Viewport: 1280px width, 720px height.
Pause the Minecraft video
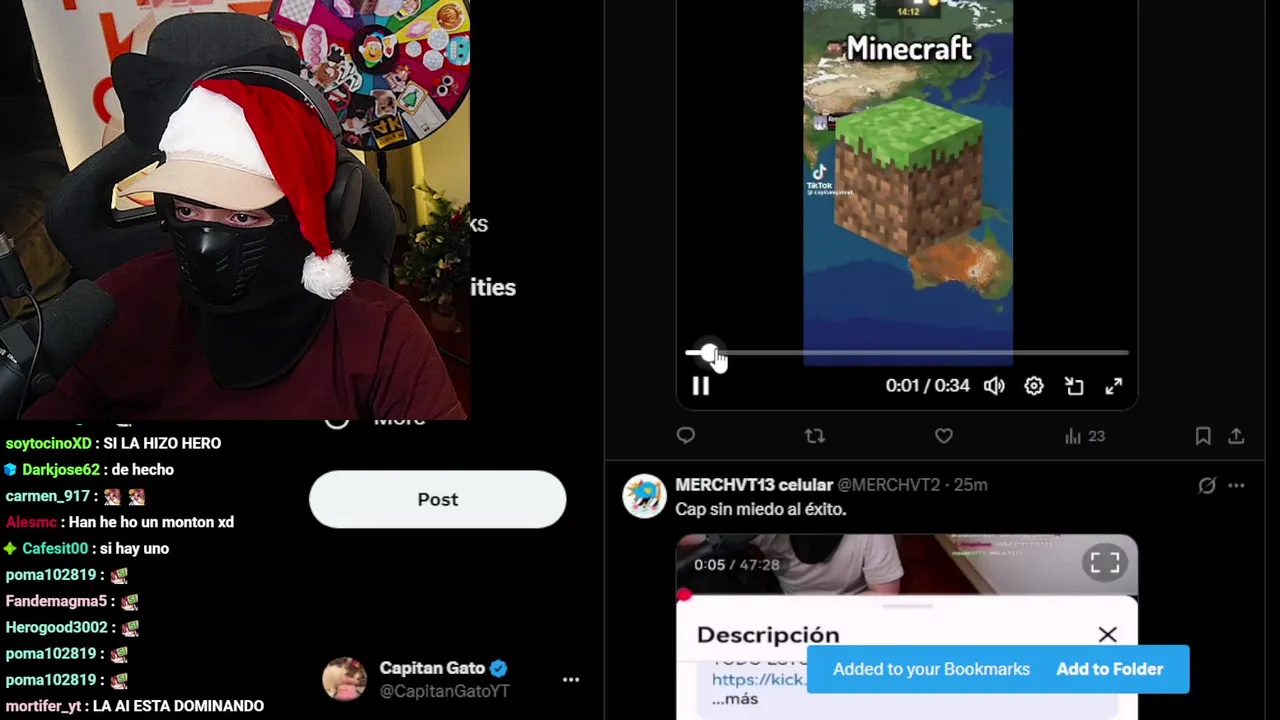pos(700,386)
